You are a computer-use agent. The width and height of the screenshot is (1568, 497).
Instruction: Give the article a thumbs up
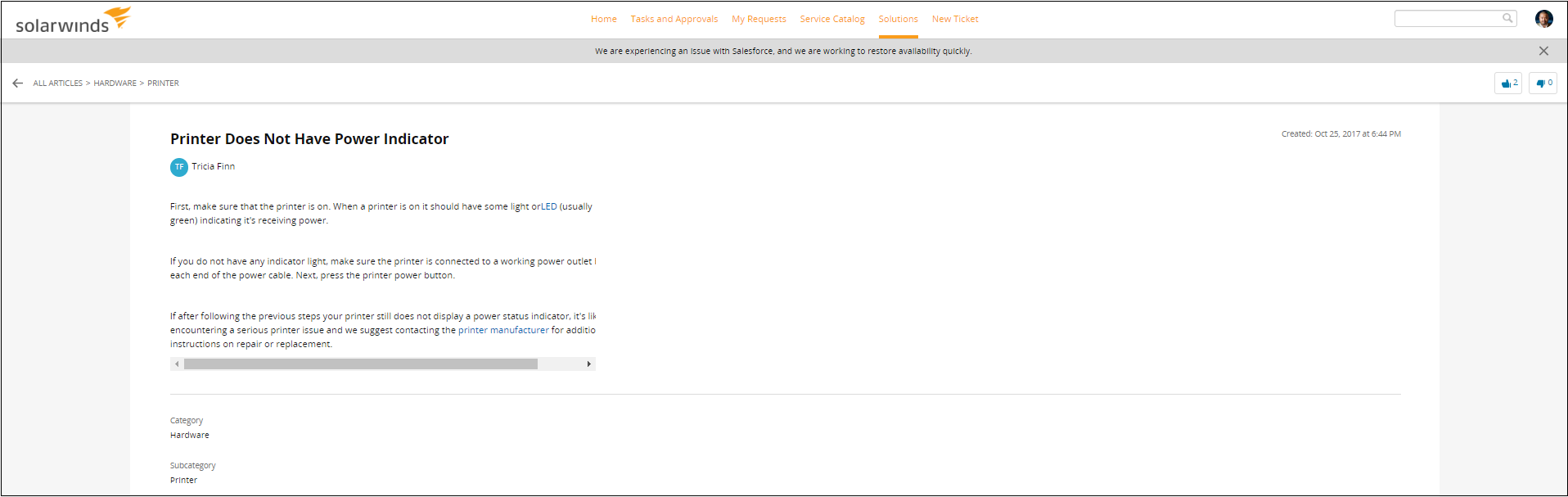[1507, 84]
